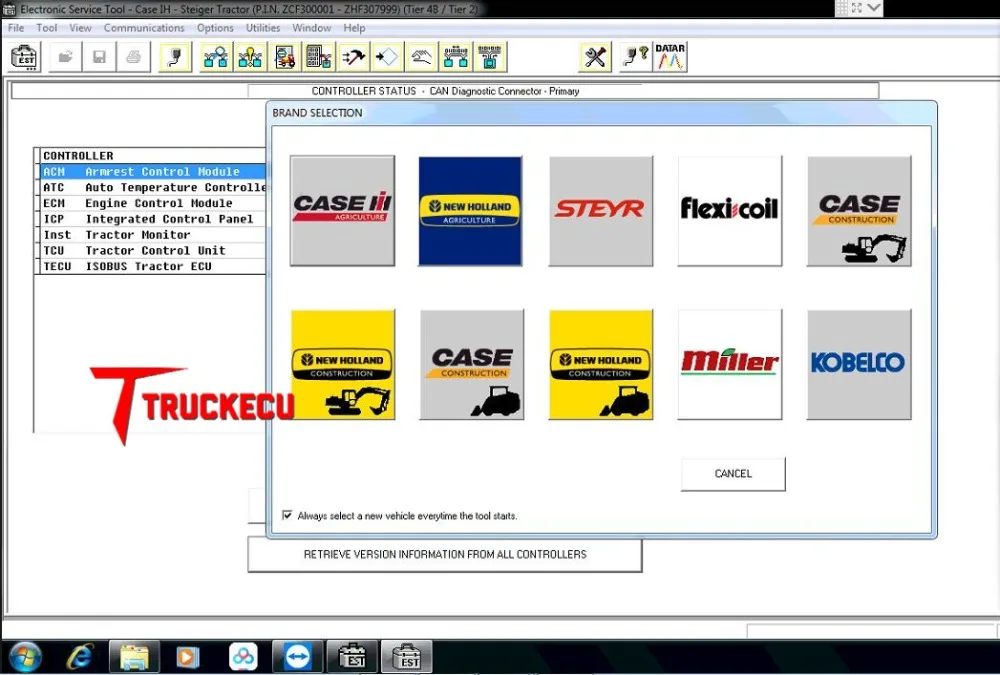Open the media player taskbar icon

188,657
